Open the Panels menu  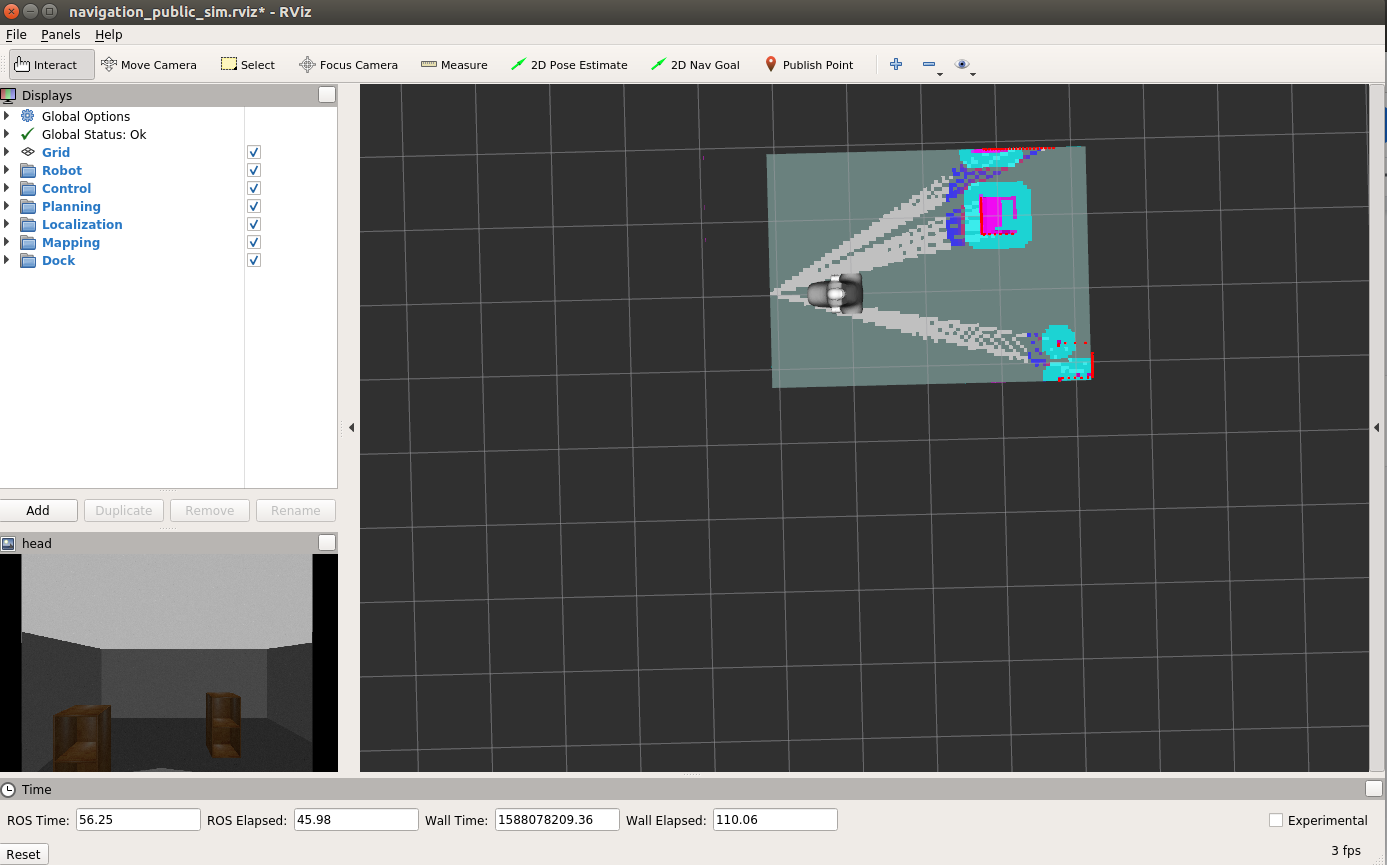click(60, 34)
